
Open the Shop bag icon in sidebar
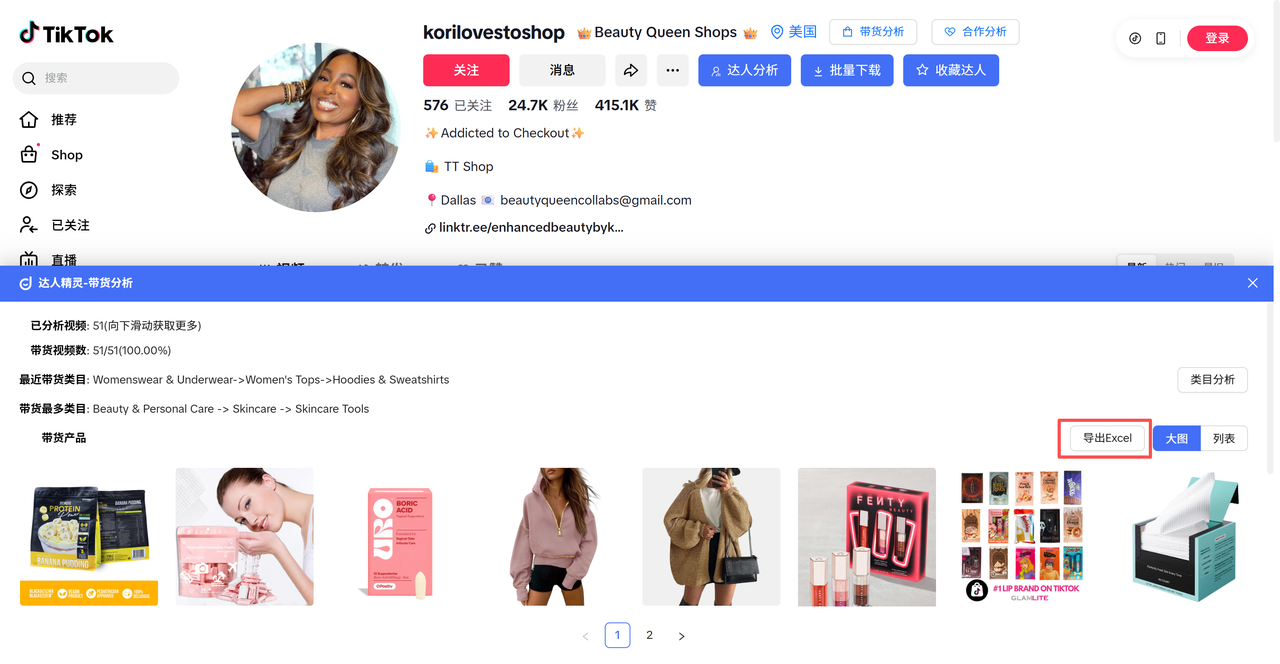[30, 155]
